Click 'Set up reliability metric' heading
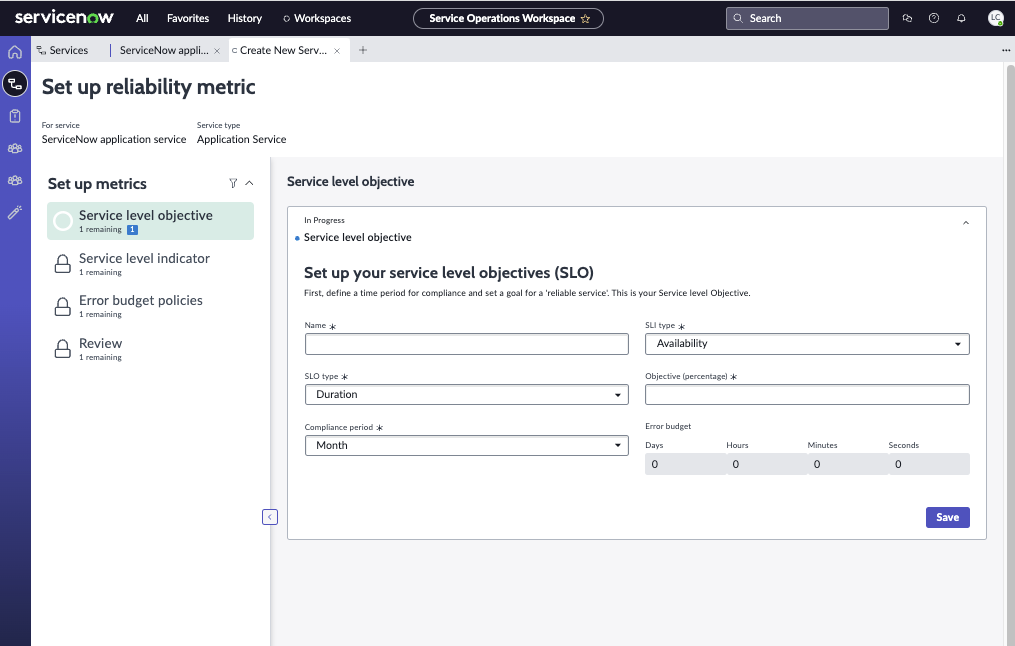The height and width of the screenshot is (646, 1015). [x=149, y=87]
